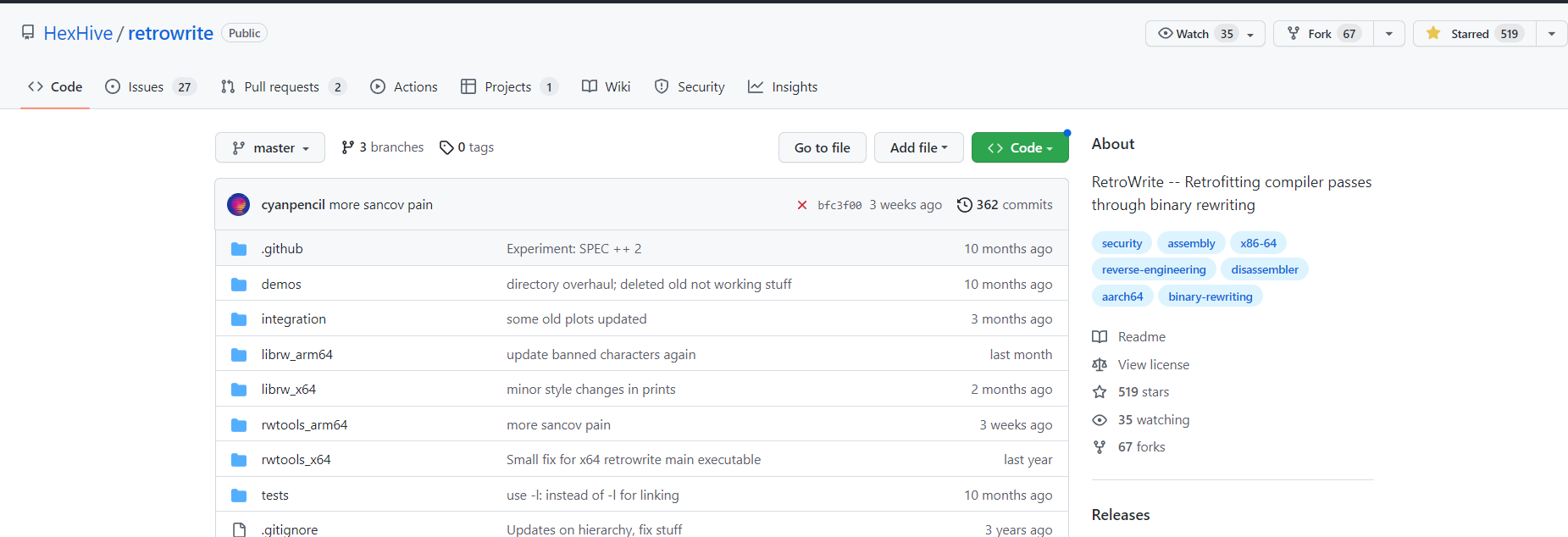This screenshot has width=1568, height=537.
Task: Open commit 'some old plots updated'
Action: coord(576,318)
